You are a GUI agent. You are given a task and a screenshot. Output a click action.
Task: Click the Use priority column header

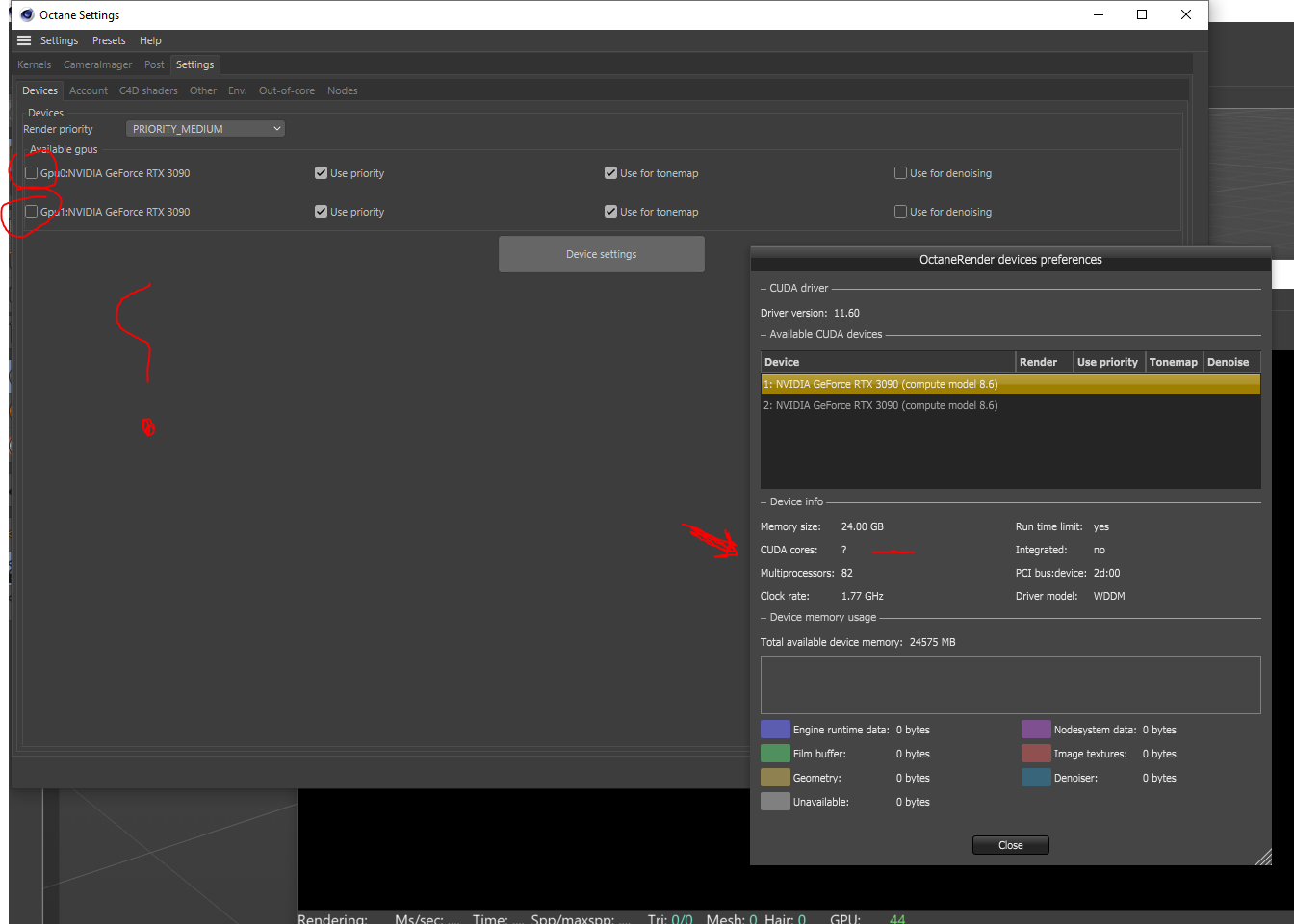[x=1108, y=362]
